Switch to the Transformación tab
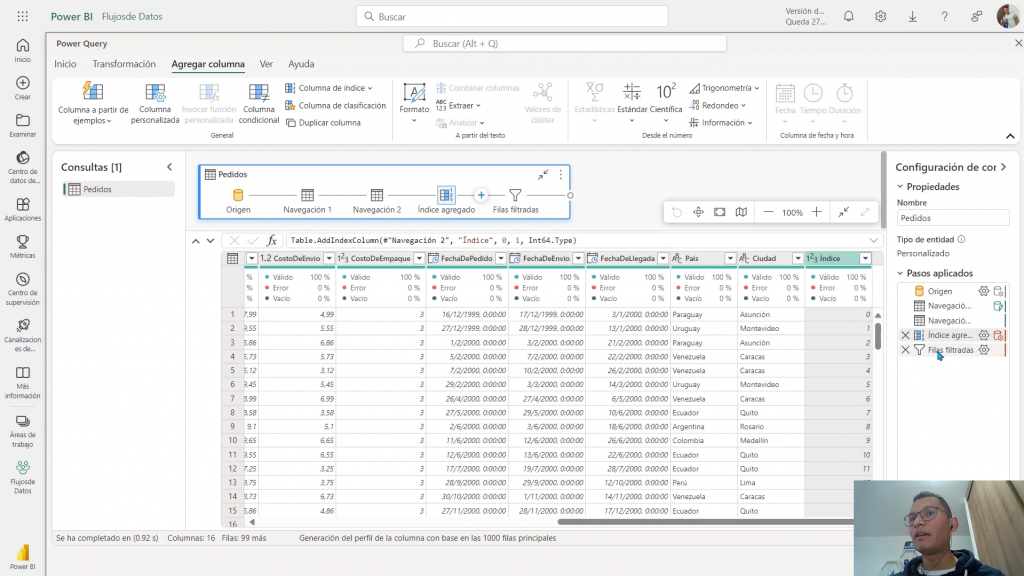The width and height of the screenshot is (1024, 576). click(124, 64)
